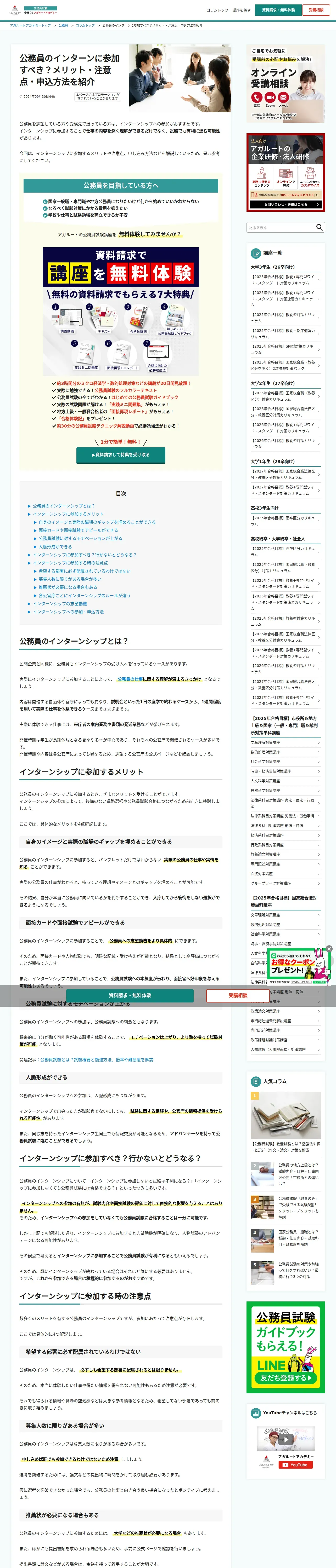Jump to 推薦状が必要になる場合もある in contents

click(68, 587)
